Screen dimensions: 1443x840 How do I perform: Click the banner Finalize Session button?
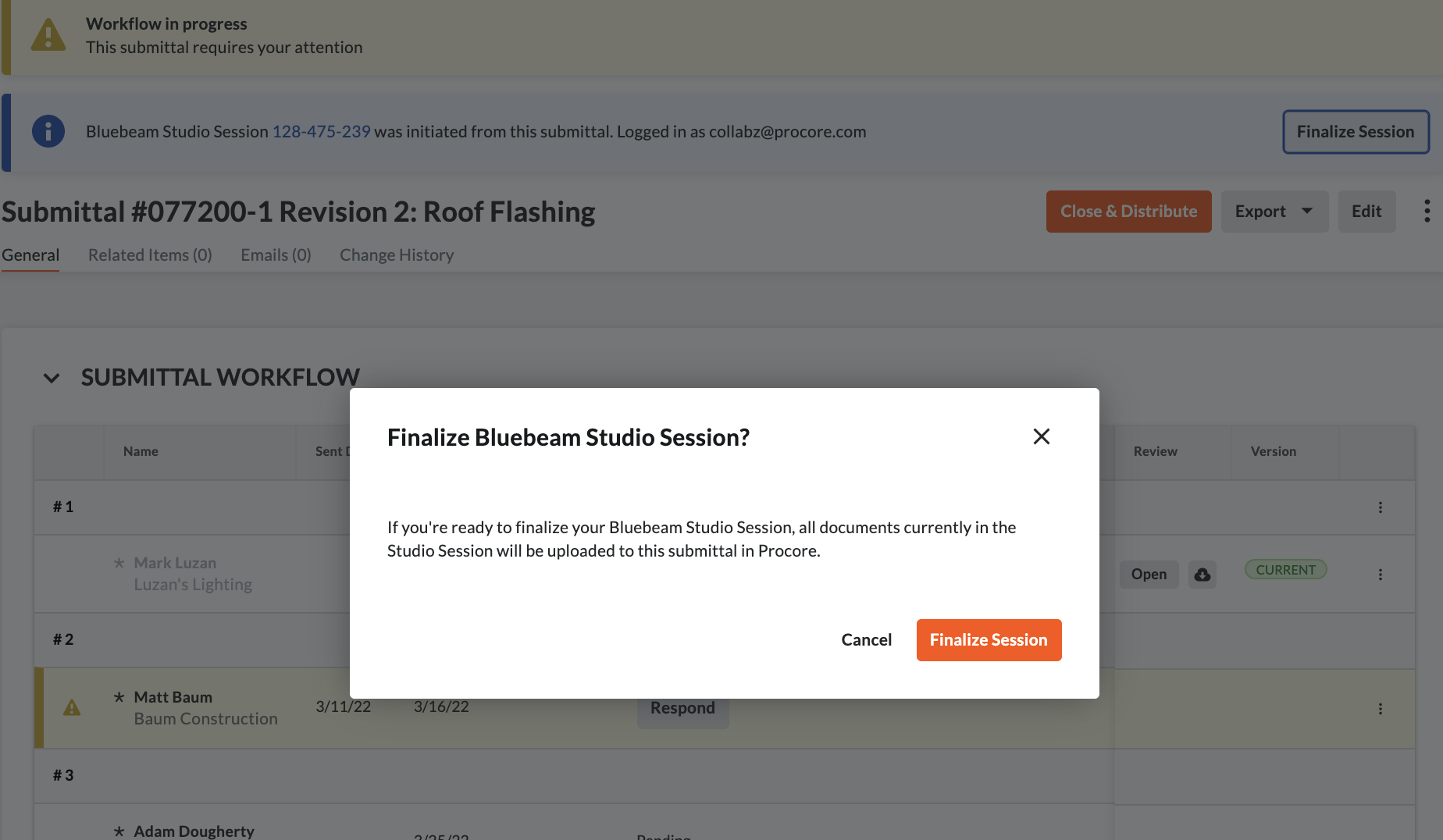1355,132
